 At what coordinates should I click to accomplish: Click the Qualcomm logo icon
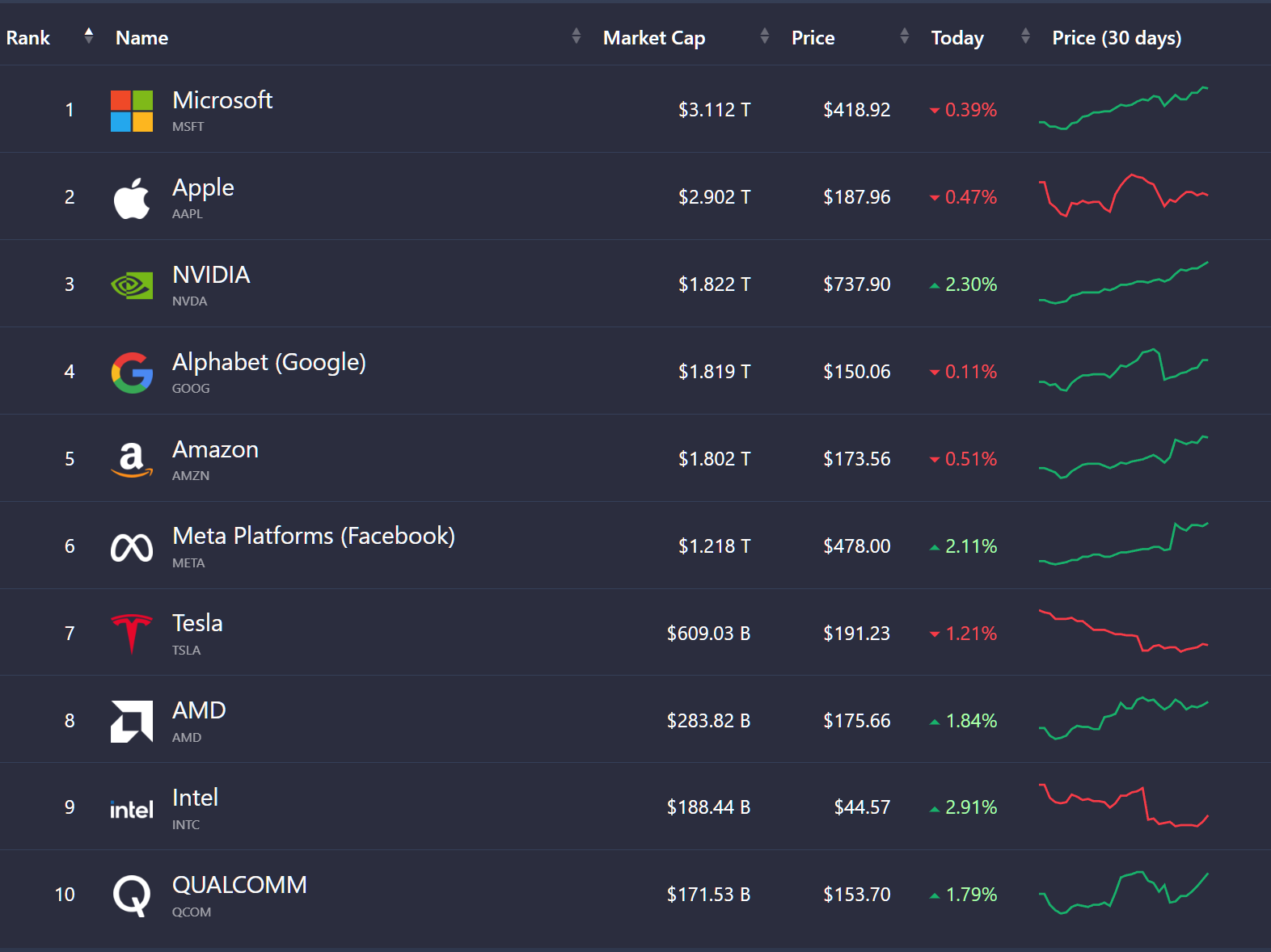click(132, 895)
